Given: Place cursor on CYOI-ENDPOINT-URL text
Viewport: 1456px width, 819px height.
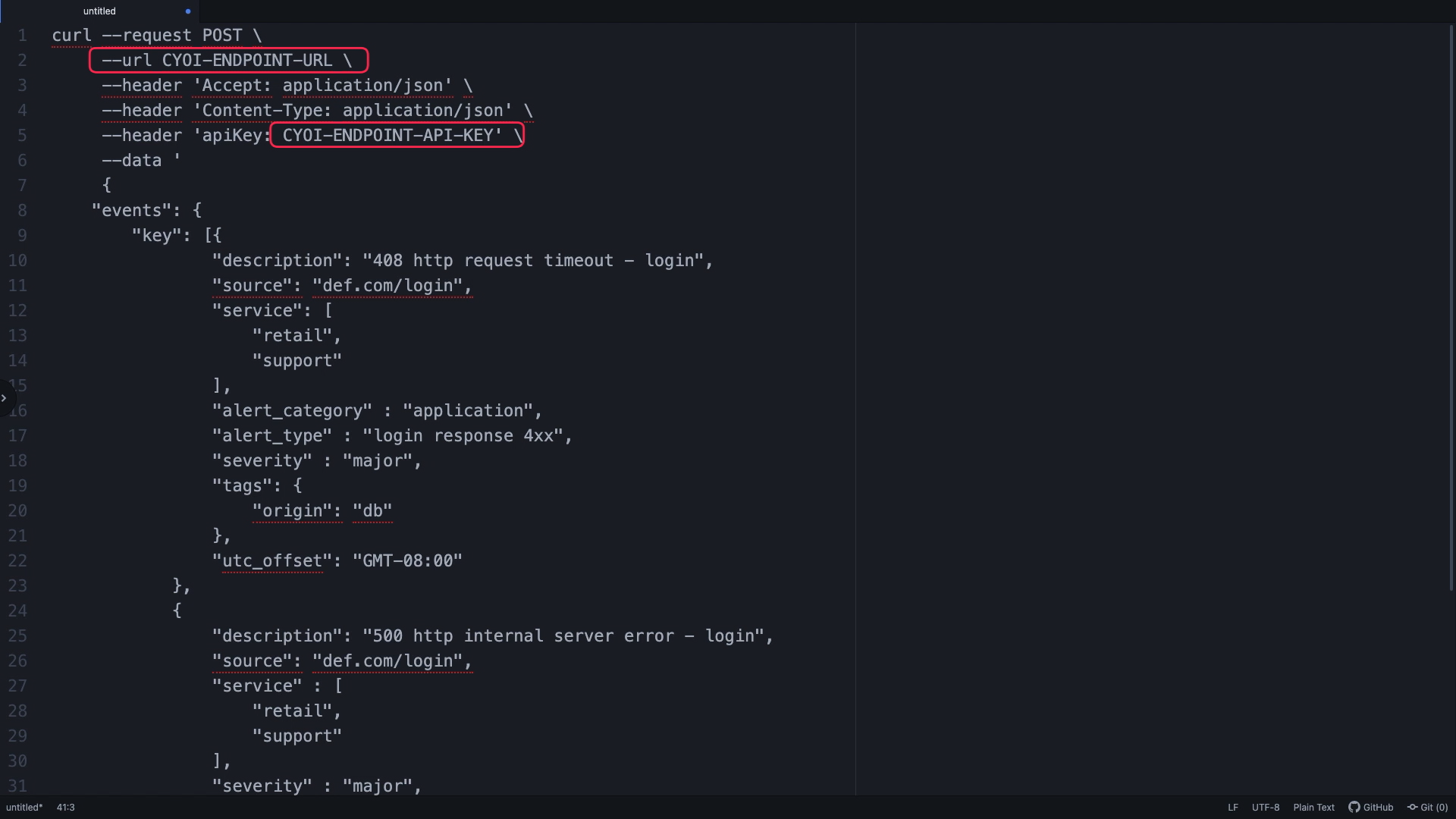Looking at the screenshot, I should (247, 61).
